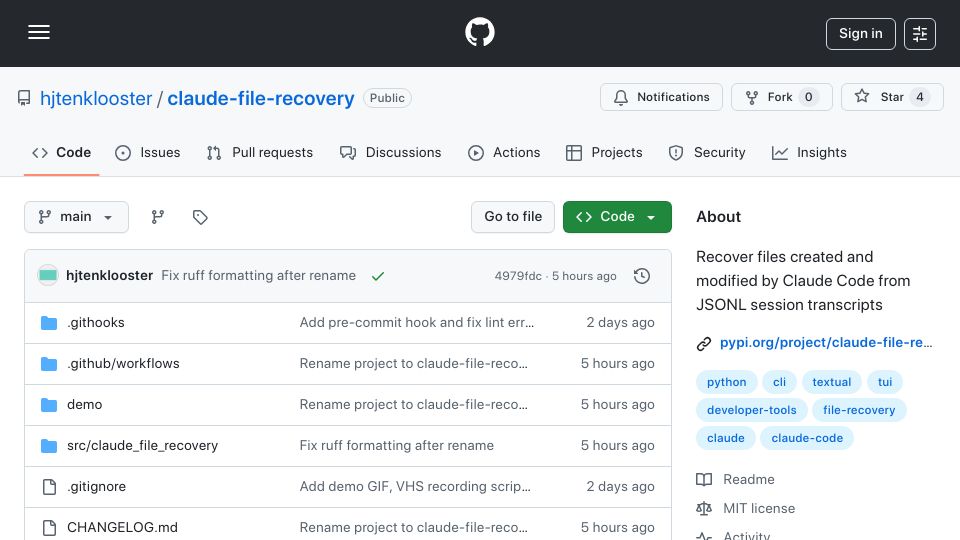Click the .gitignore file icon
This screenshot has width=960, height=540.
49,487
